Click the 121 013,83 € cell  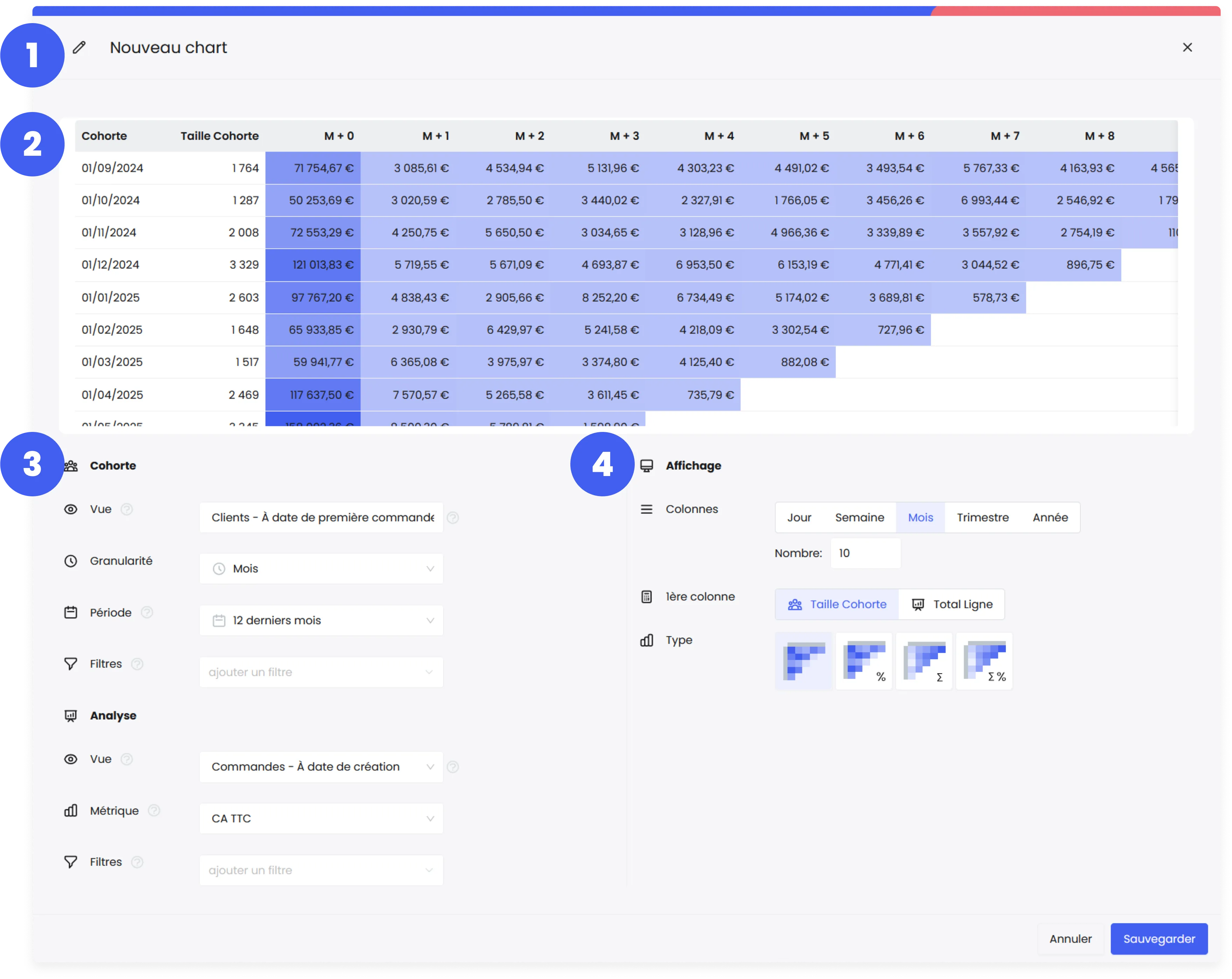[313, 265]
